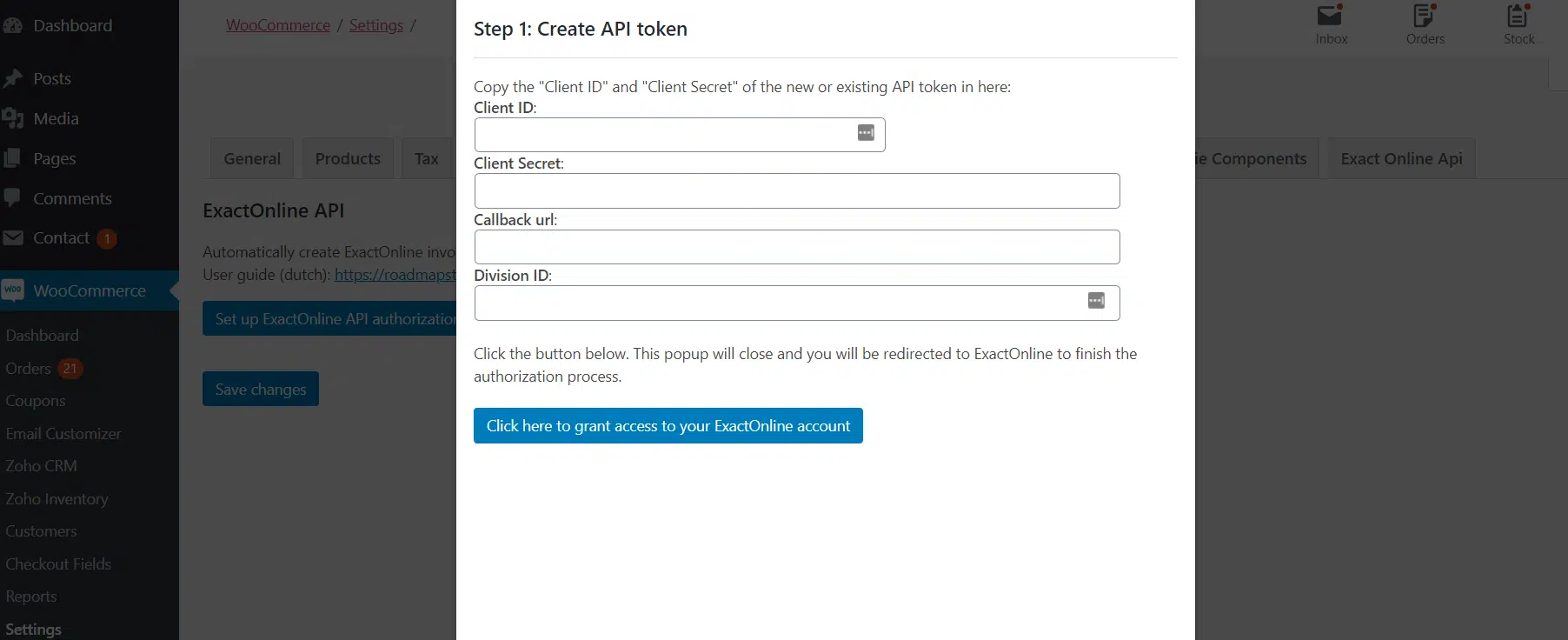Viewport: 1568px width, 640px height.
Task: Select the Posts pin icon in sidebar
Action: point(13,78)
